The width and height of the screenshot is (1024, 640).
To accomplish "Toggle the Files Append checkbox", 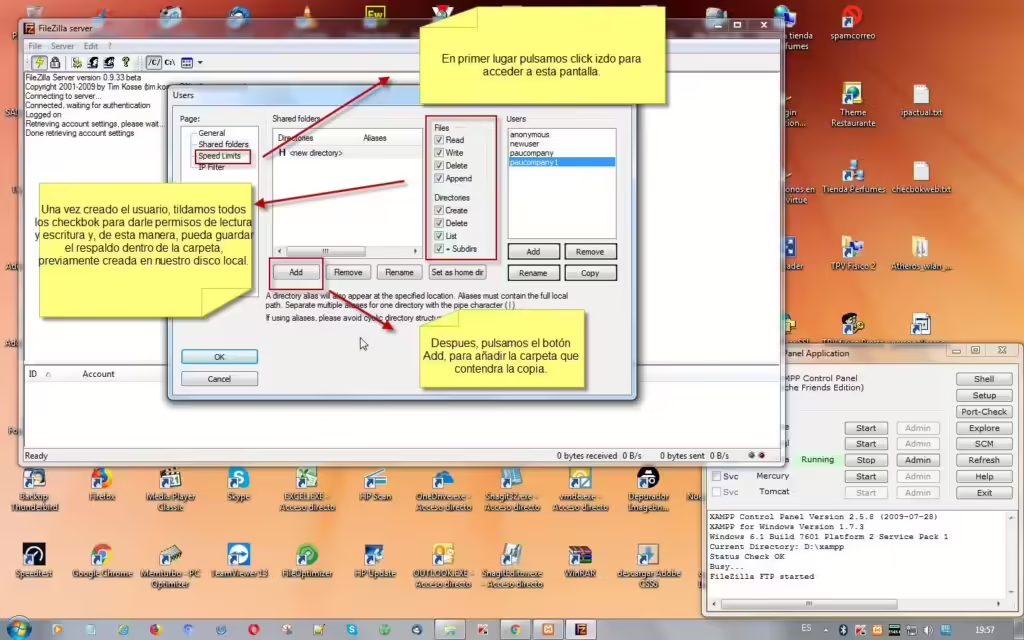I will 439,178.
